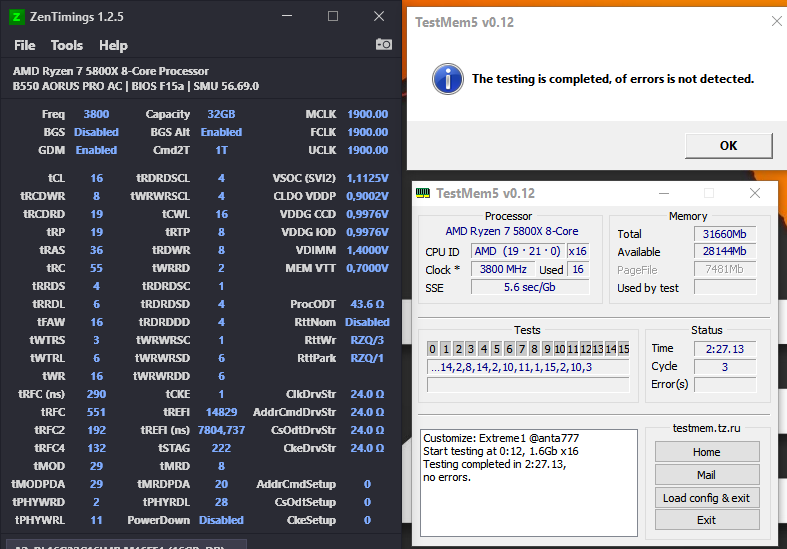Image resolution: width=787 pixels, height=549 pixels.
Task: Maximize the ZenTimings window
Action: click(333, 16)
